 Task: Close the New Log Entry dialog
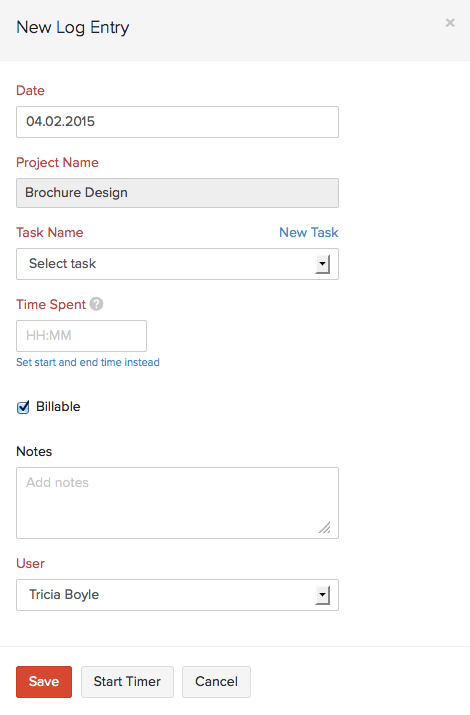click(450, 22)
